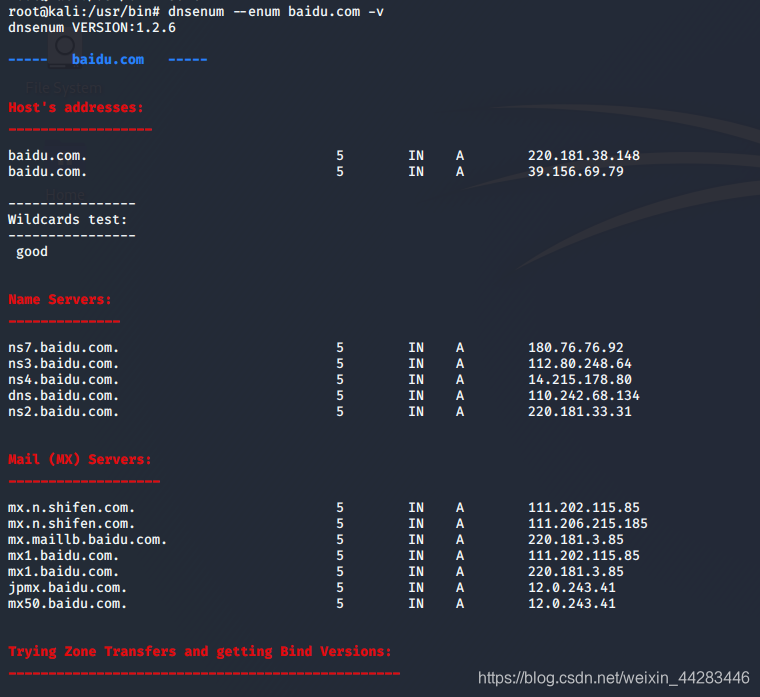Click the red 'Mail (MX) Servers:' heading
Viewport: 760px width, 697px height.
coord(80,459)
